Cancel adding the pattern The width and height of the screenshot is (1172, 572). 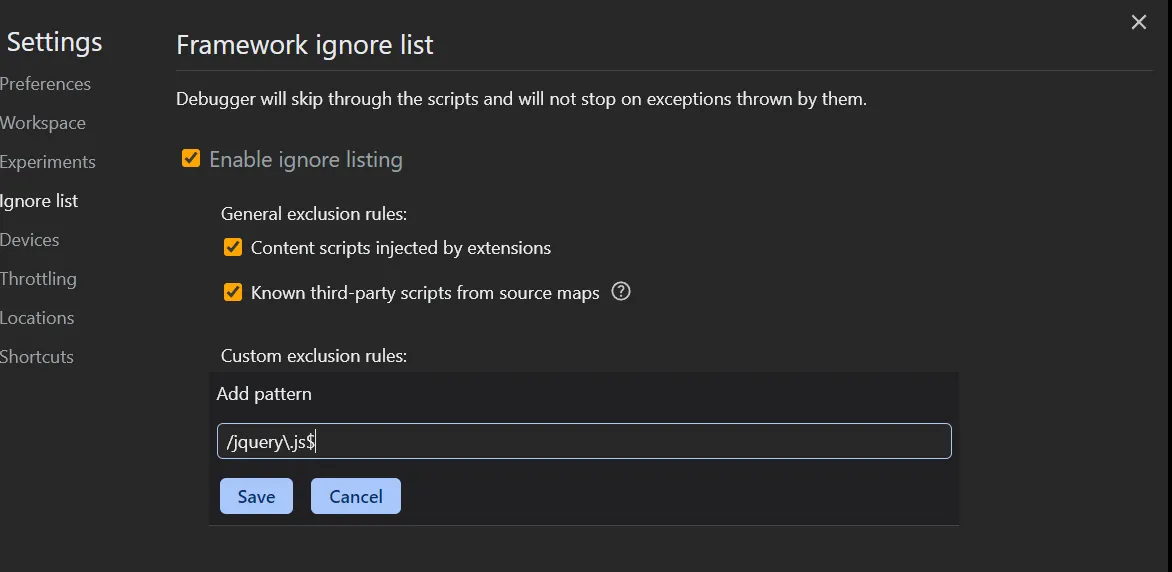click(356, 496)
